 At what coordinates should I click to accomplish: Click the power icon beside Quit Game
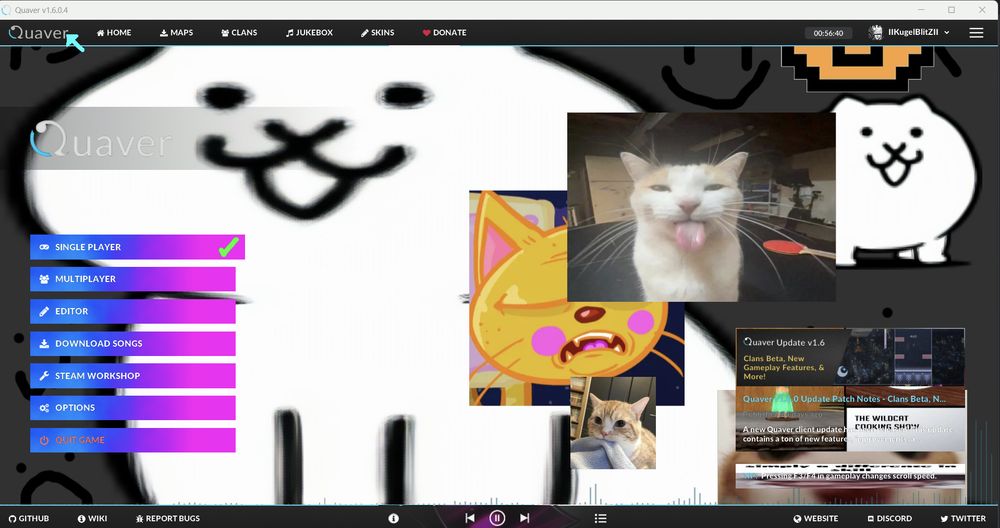click(44, 440)
